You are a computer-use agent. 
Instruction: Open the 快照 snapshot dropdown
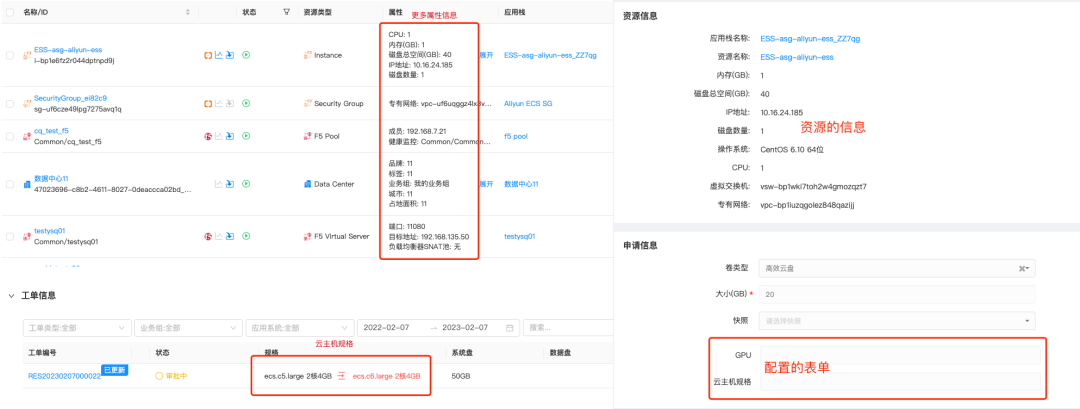[x=897, y=320]
